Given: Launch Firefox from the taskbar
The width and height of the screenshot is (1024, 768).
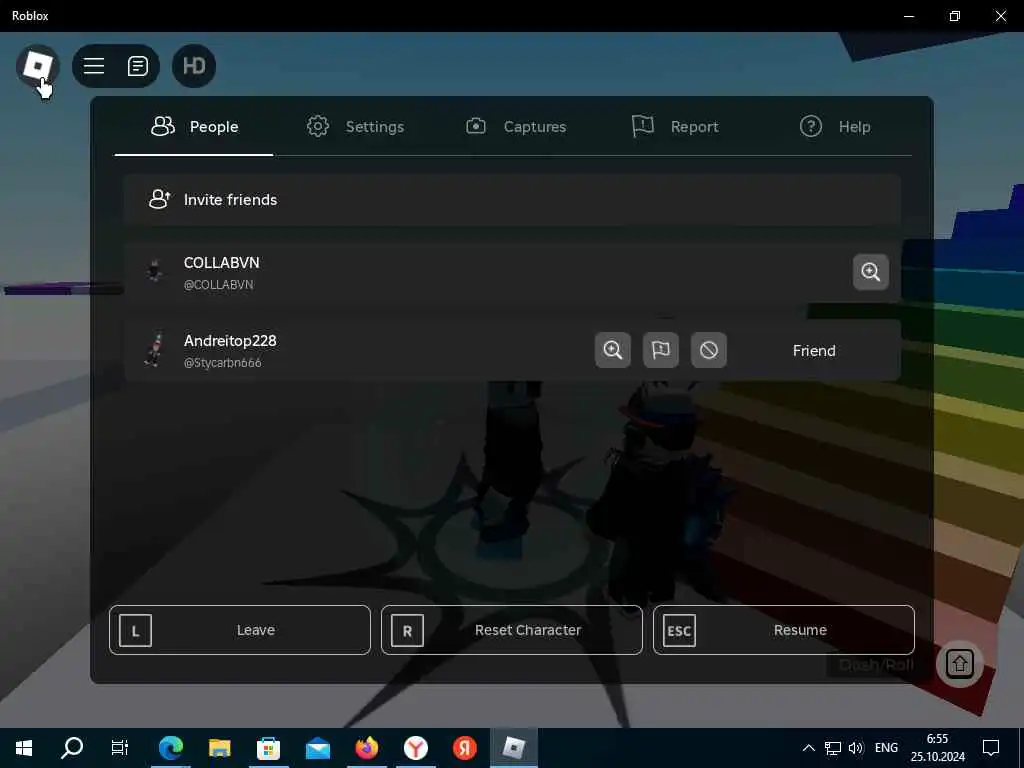Looking at the screenshot, I should [367, 748].
